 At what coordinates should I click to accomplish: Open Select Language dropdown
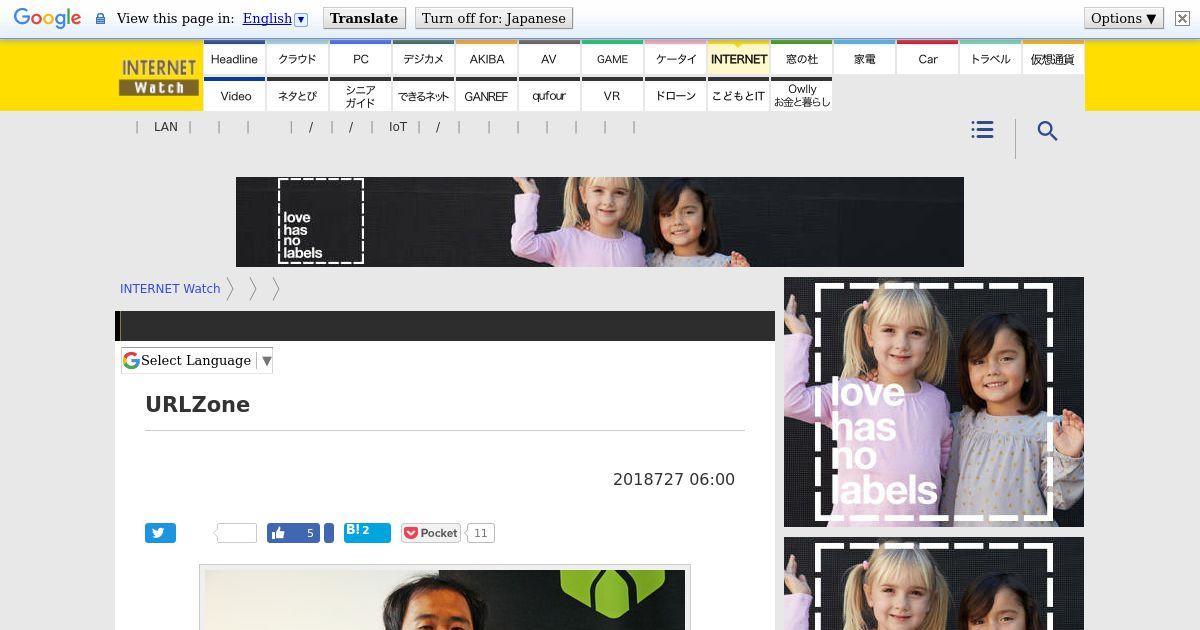coord(197,361)
